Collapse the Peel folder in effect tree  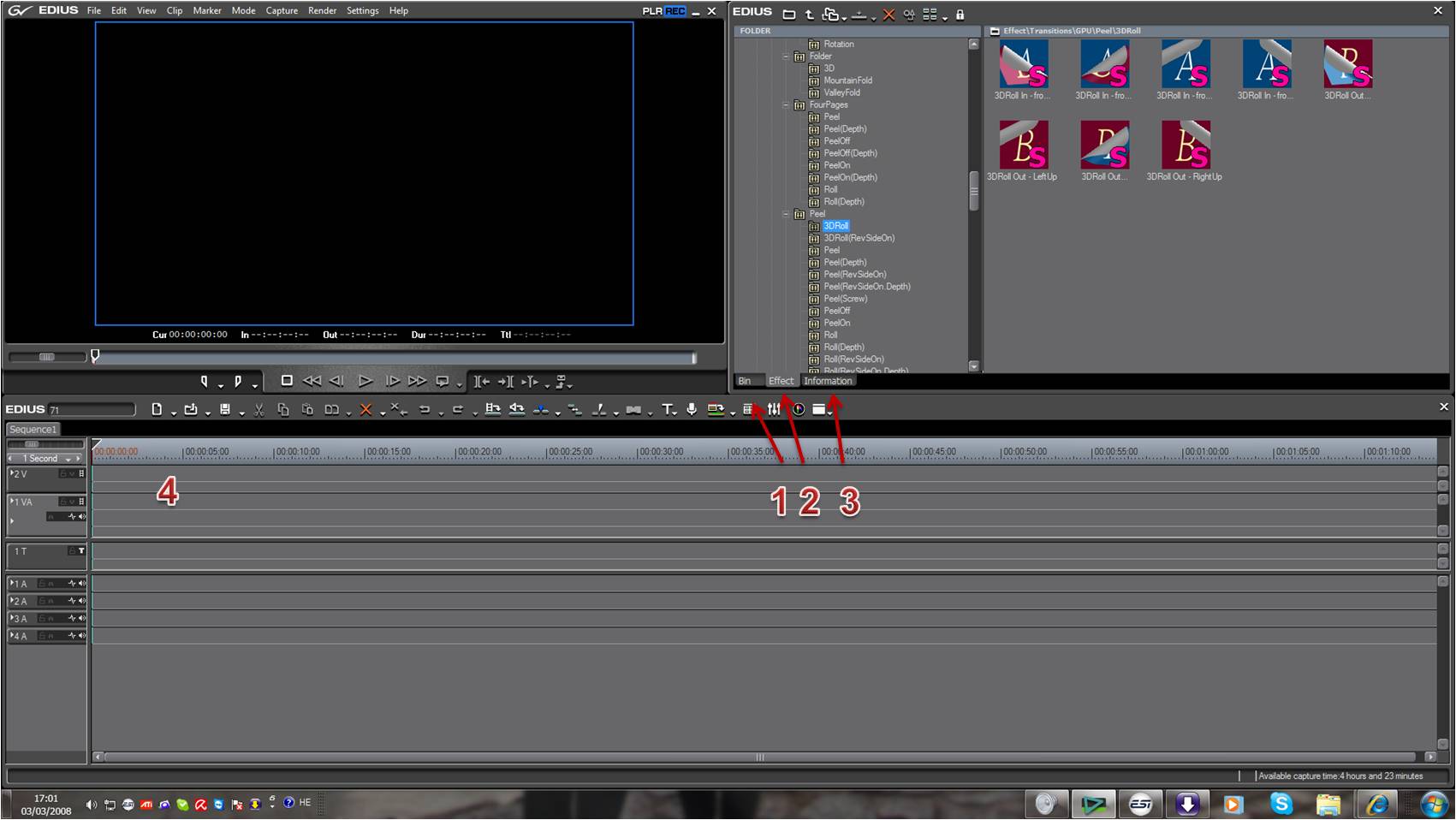(786, 214)
